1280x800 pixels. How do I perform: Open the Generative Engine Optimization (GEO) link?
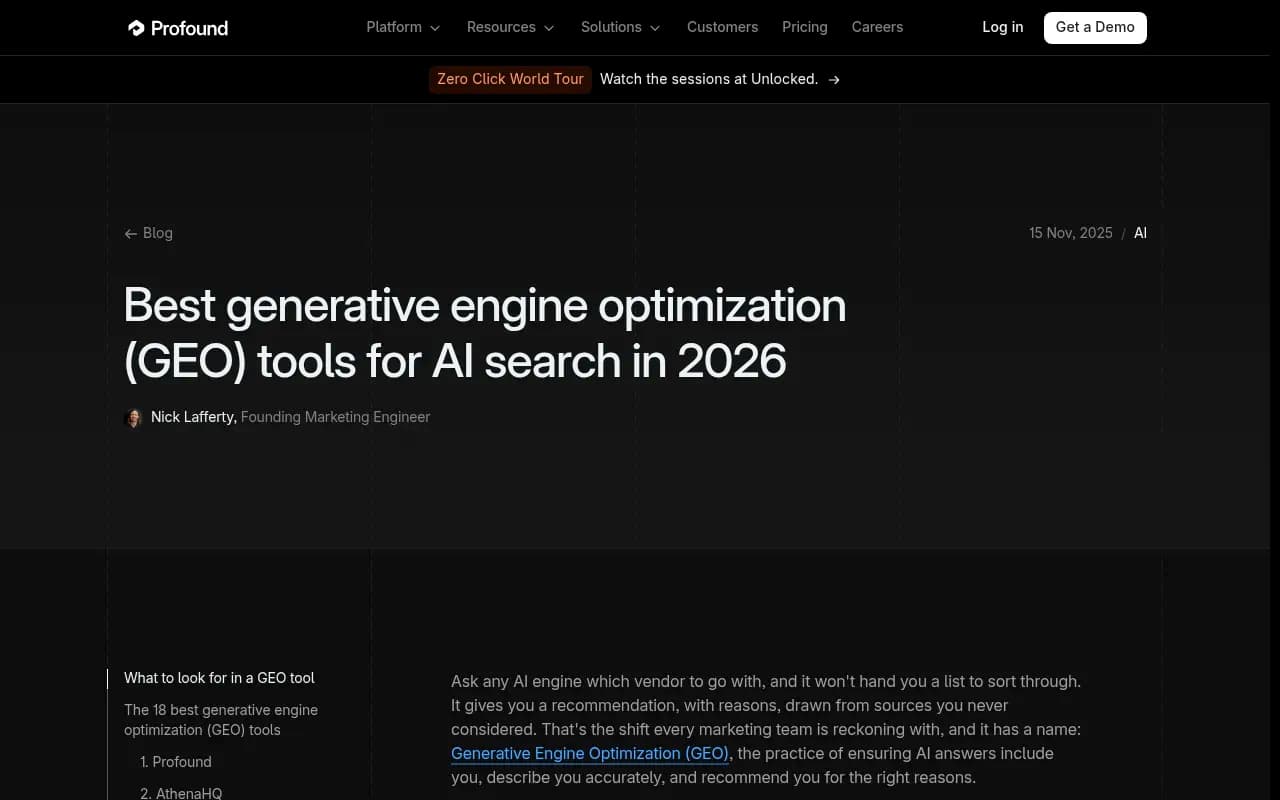[x=590, y=753]
